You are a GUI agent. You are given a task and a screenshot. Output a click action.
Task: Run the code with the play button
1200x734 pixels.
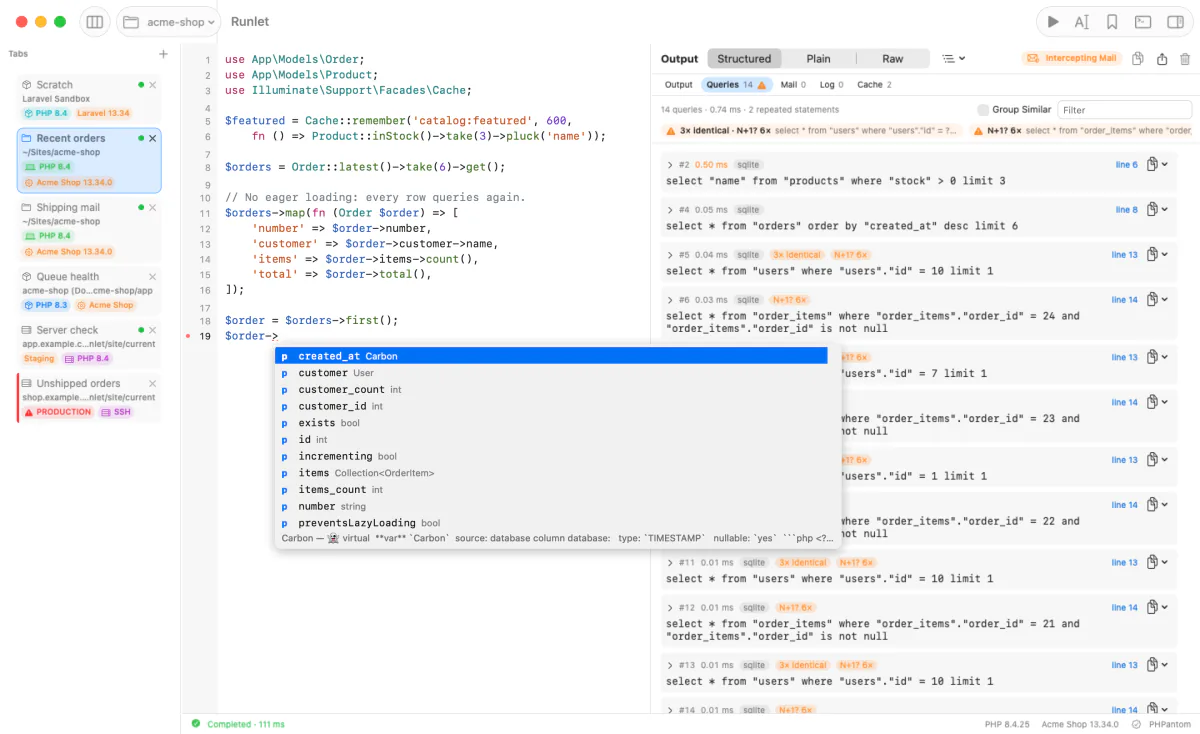point(1053,21)
